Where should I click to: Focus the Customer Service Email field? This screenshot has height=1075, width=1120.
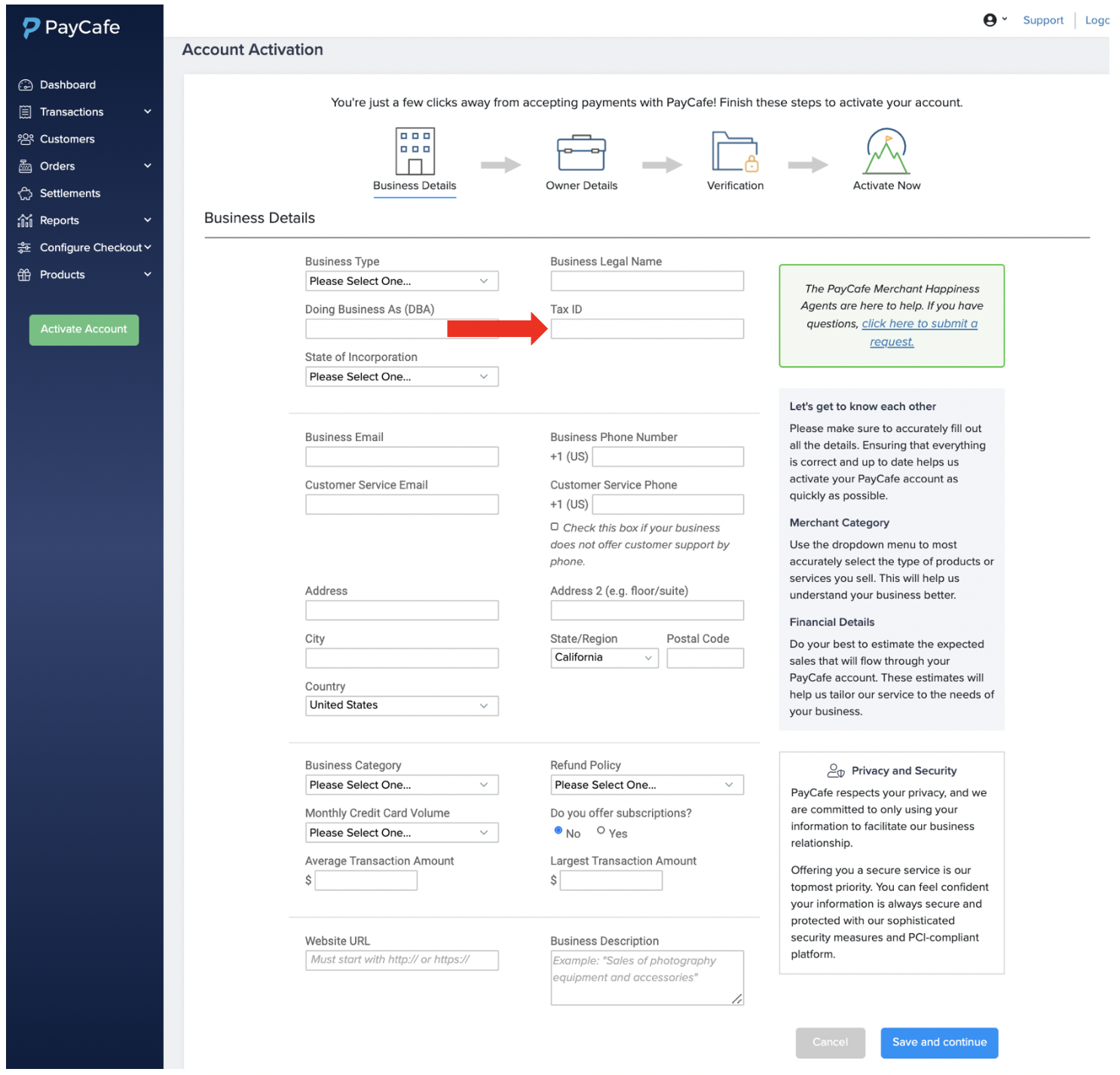click(x=402, y=505)
